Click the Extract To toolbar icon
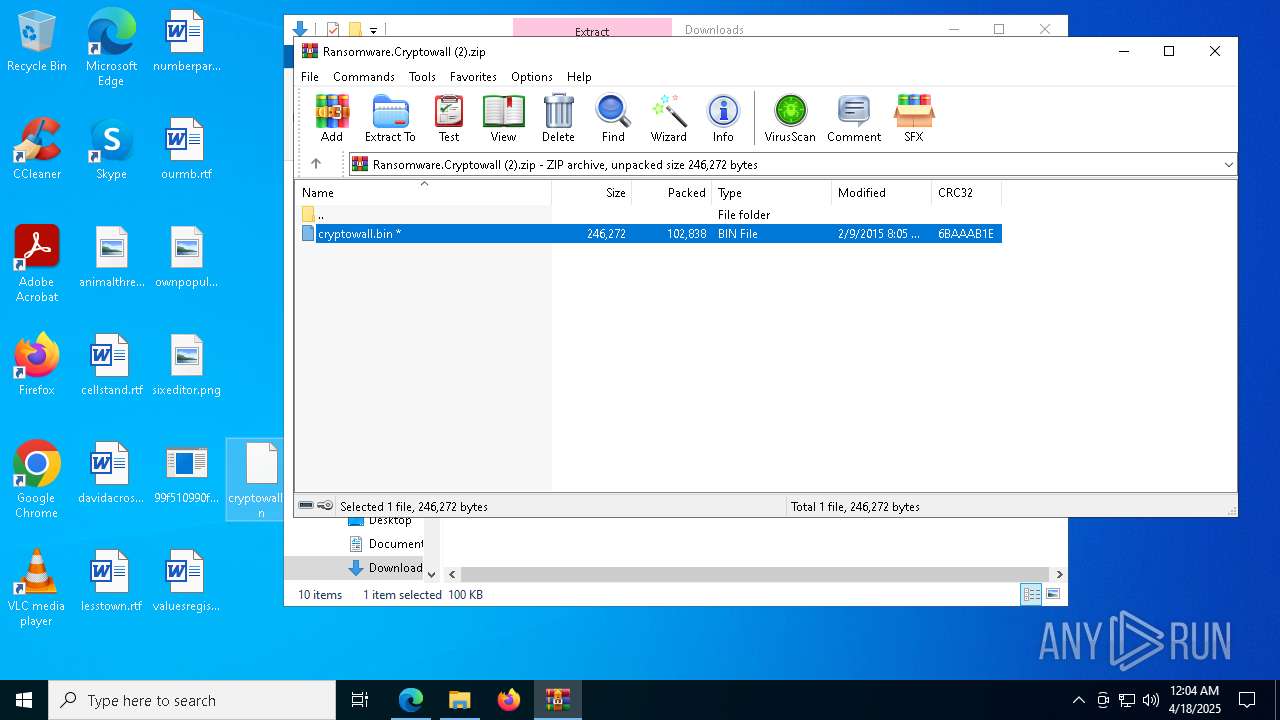Screen dimensions: 1280x720 (390, 118)
